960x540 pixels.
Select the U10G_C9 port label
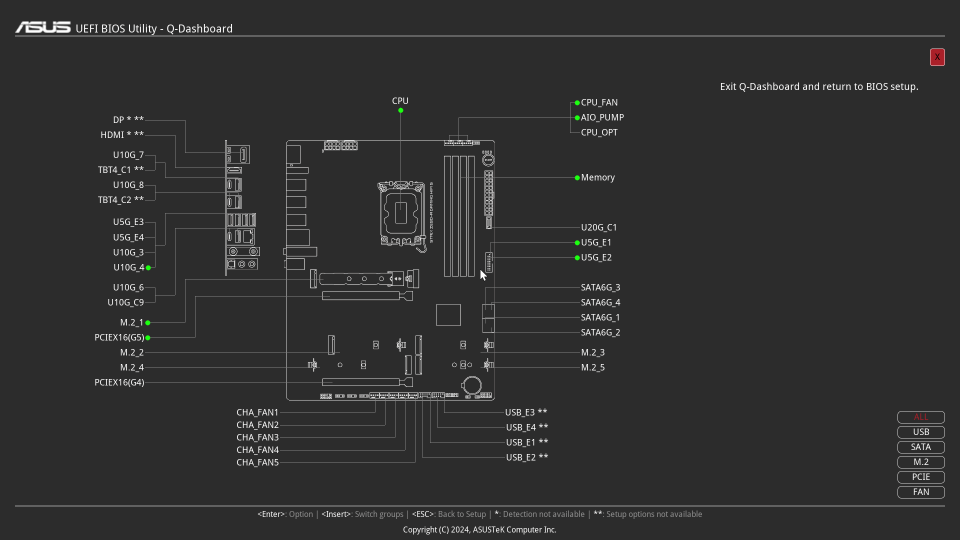[x=126, y=303]
